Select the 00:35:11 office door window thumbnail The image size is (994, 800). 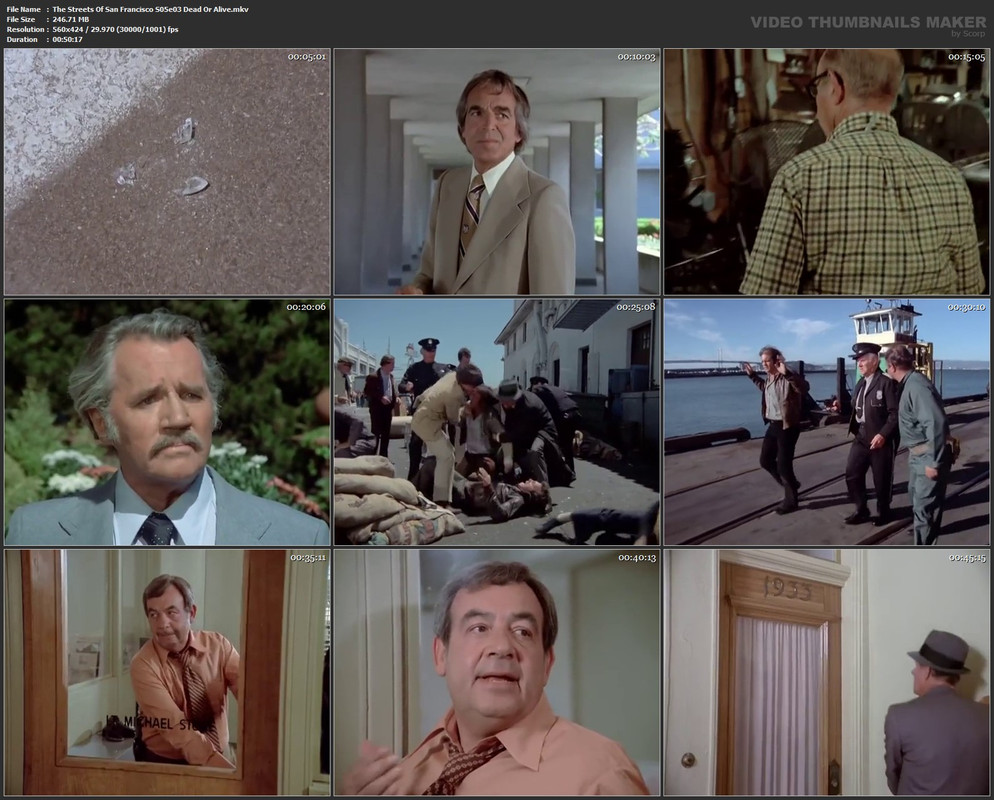pyautogui.click(x=167, y=673)
